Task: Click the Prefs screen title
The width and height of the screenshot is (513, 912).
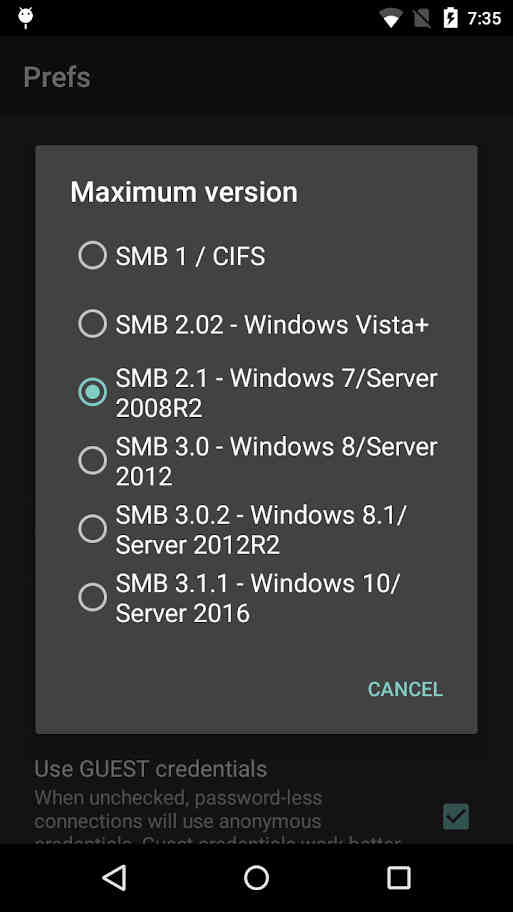Action: 57,77
